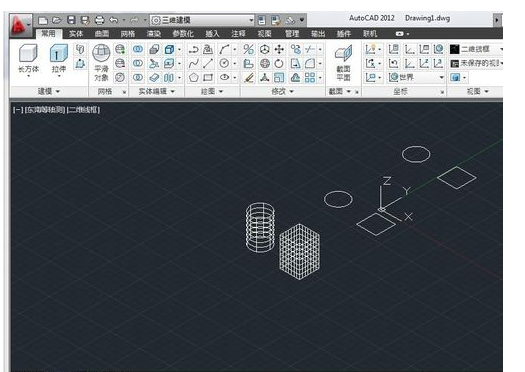The width and height of the screenshot is (525, 372).
Task: Open the 世界 coordinate system dropdown
Action: (x=416, y=78)
